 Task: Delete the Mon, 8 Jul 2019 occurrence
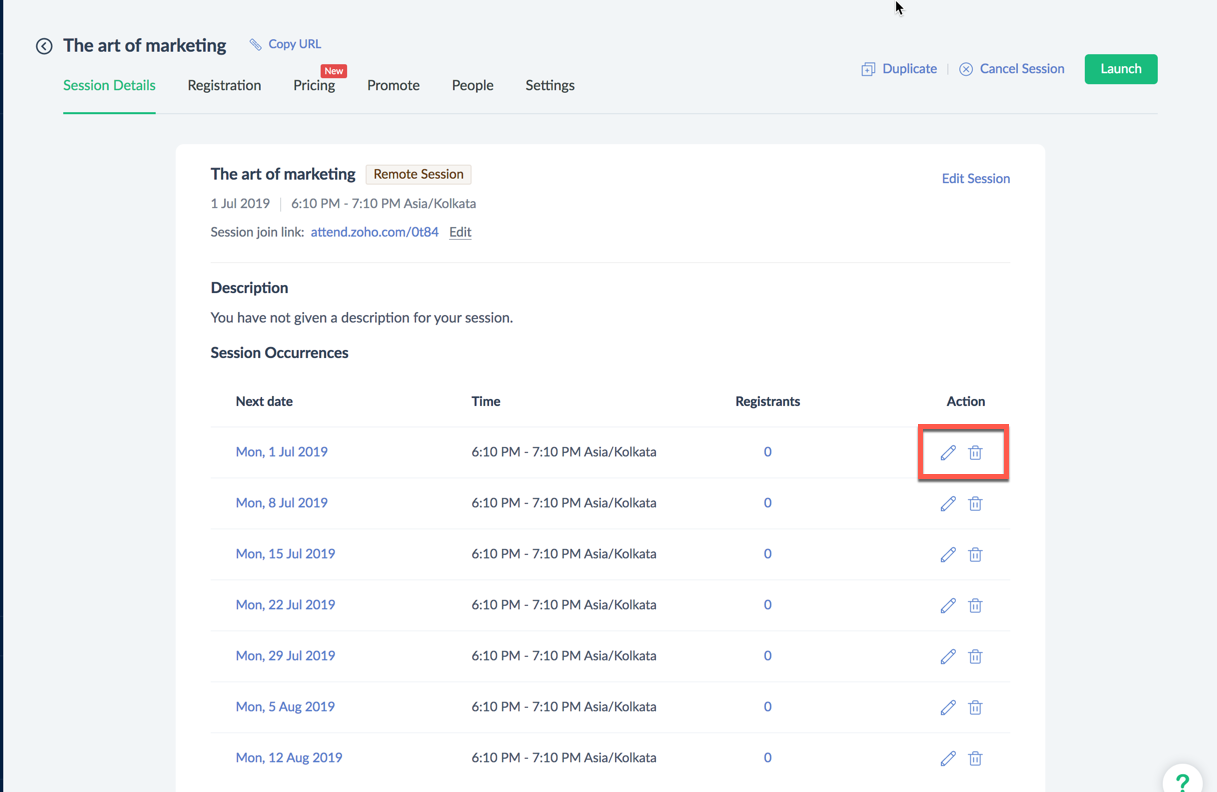975,503
